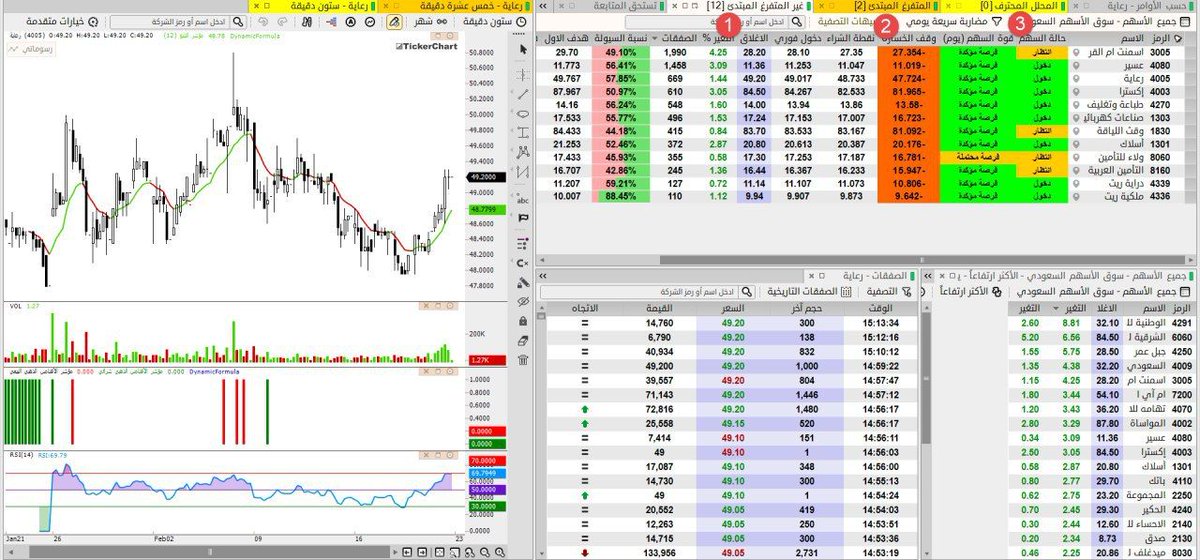This screenshot has height=560, width=1200.
Task: Toggle the hide drawings eye icon
Action: (523, 301)
